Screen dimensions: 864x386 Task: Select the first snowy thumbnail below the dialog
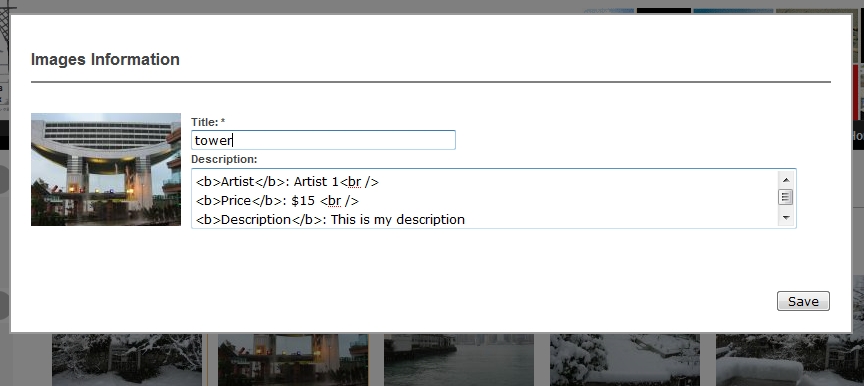point(127,360)
